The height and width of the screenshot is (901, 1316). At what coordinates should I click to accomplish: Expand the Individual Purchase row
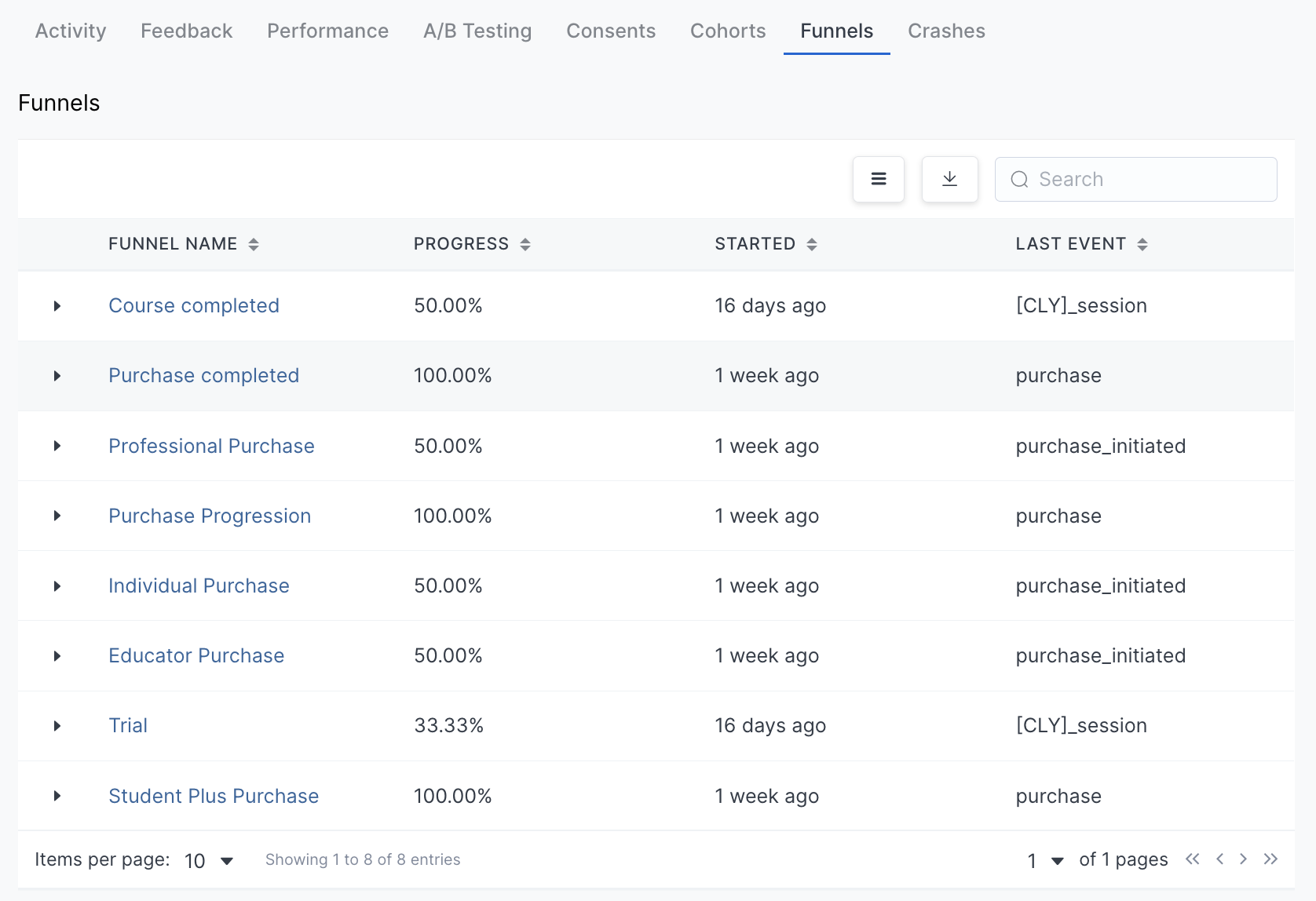57,586
